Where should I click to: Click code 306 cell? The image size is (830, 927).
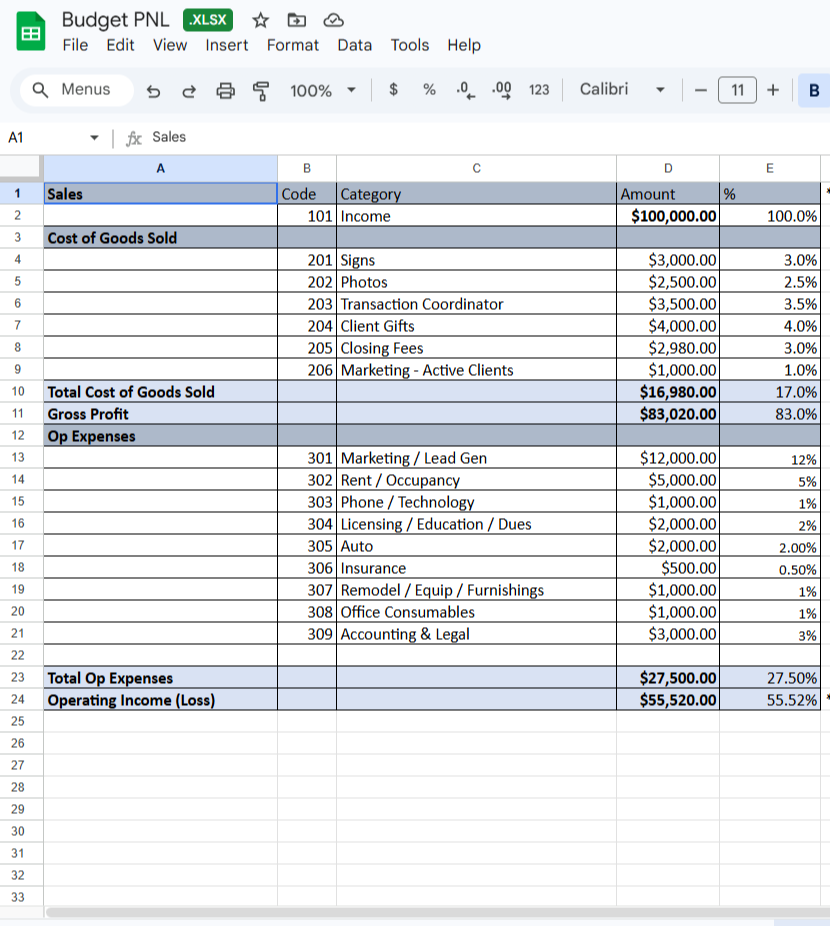pyautogui.click(x=307, y=568)
